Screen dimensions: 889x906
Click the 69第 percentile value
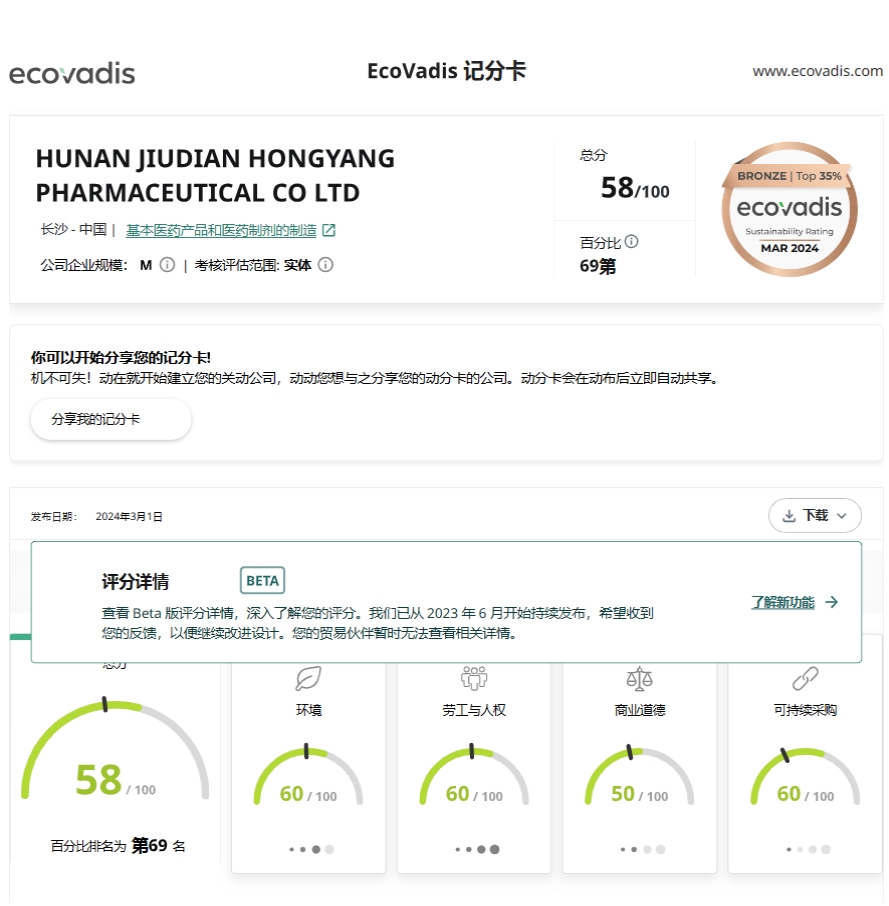pos(598,266)
